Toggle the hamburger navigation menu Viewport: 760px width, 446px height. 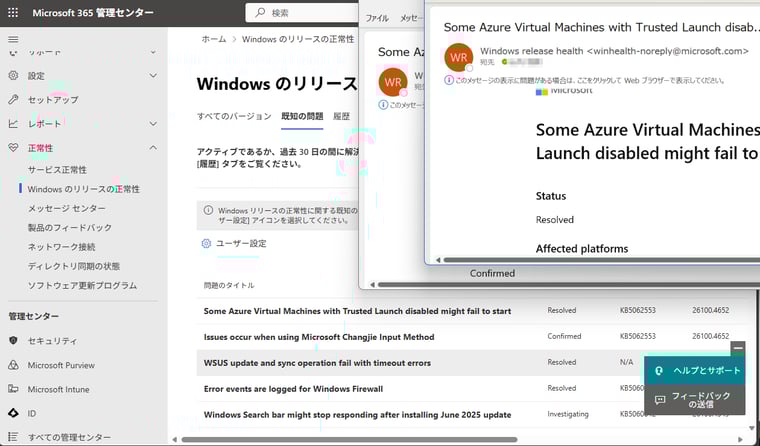[13, 39]
